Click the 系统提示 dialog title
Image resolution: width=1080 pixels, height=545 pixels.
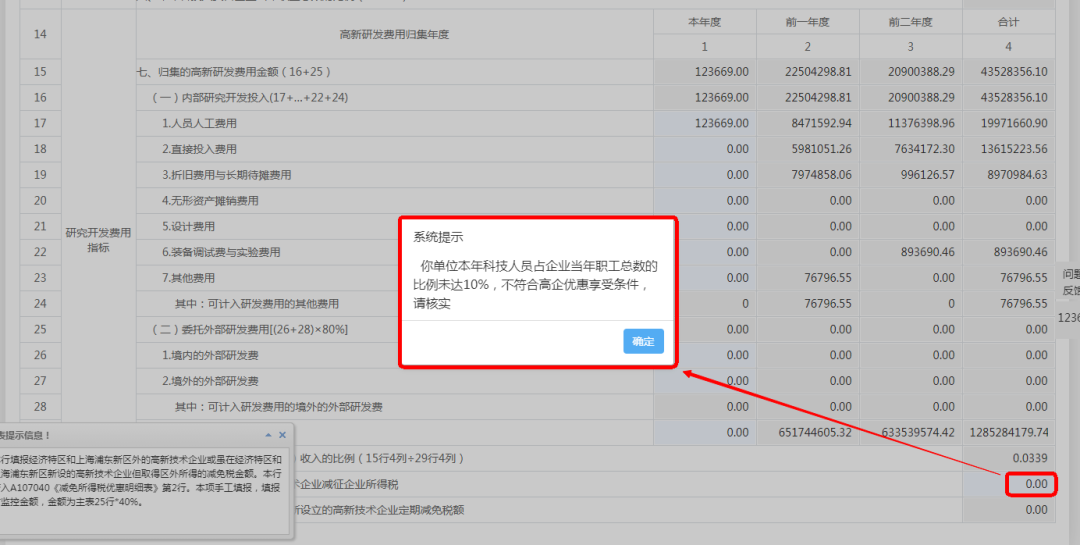click(x=438, y=238)
